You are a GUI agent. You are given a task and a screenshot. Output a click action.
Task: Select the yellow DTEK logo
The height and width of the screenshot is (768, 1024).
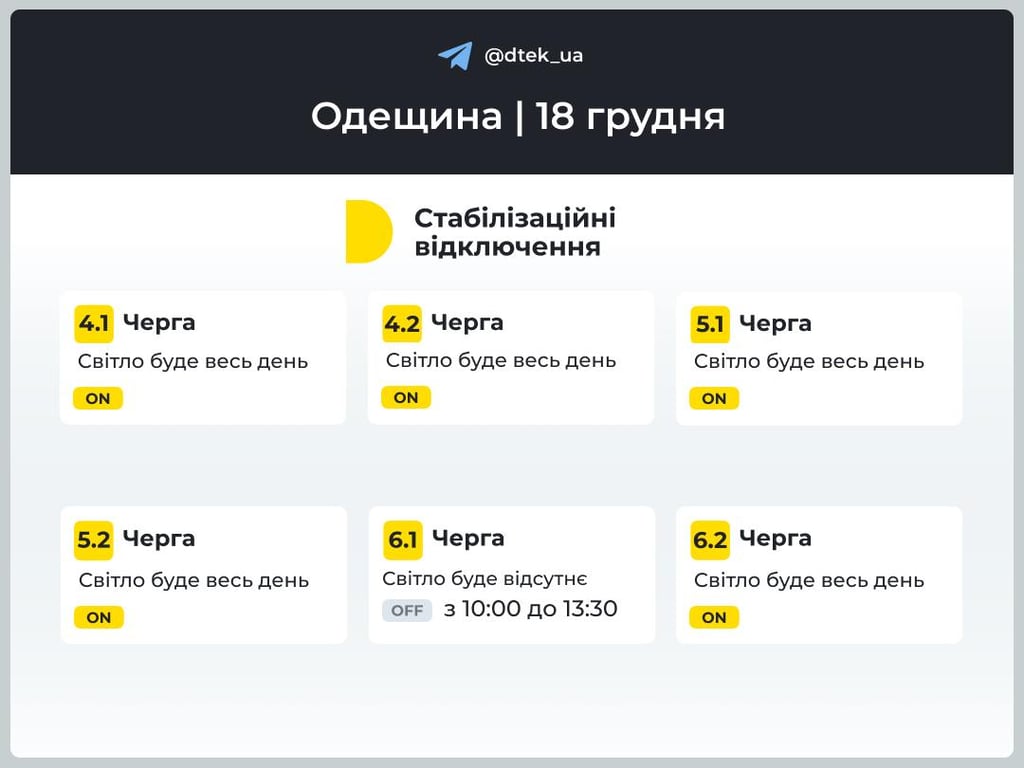point(367,231)
